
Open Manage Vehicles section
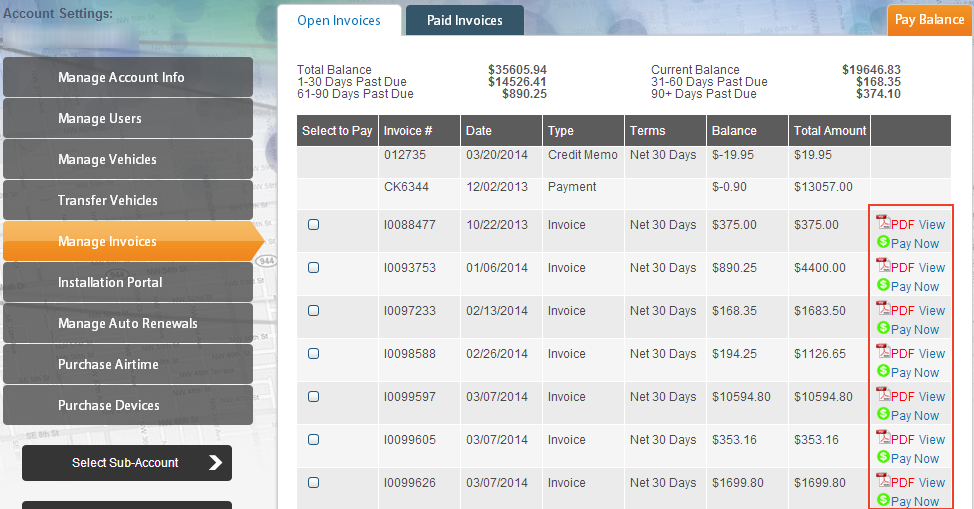click(128, 159)
